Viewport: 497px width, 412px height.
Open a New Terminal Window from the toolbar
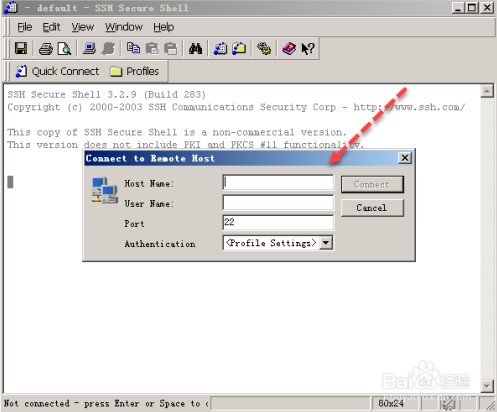point(220,49)
